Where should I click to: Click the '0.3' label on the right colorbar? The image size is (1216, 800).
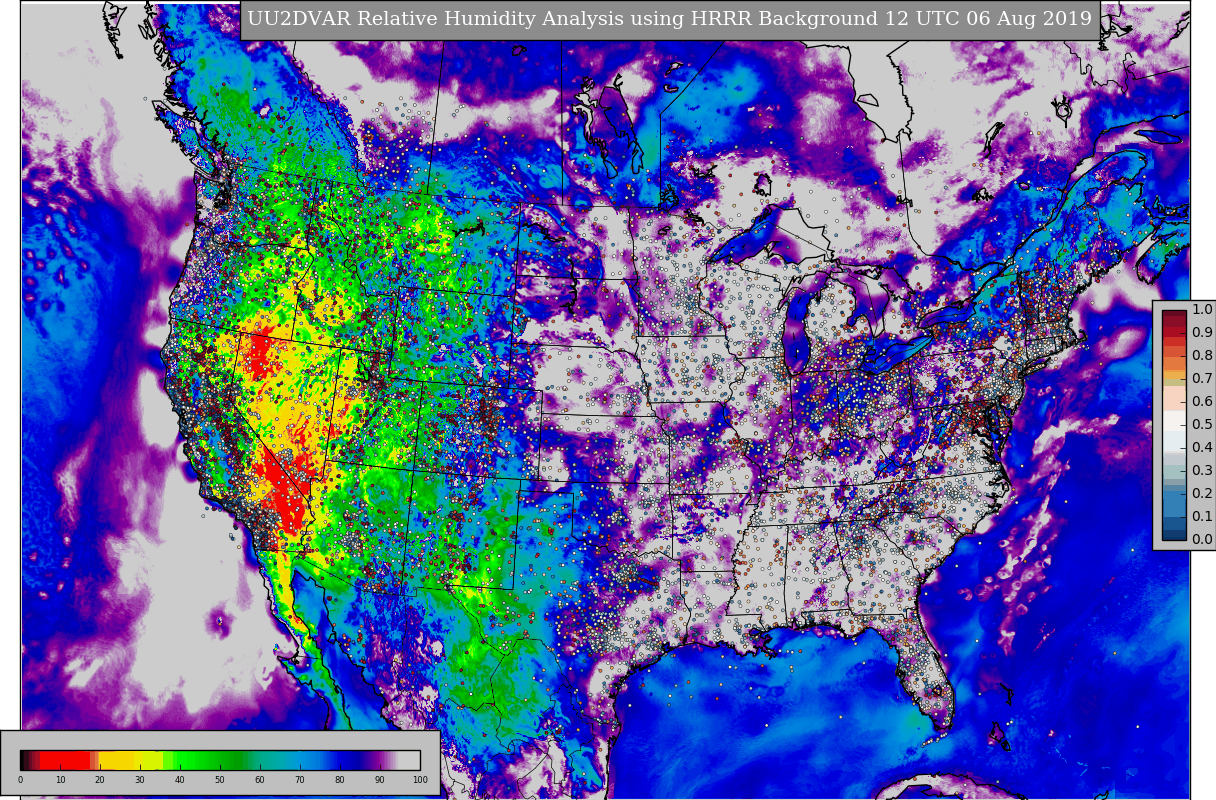point(1202,470)
